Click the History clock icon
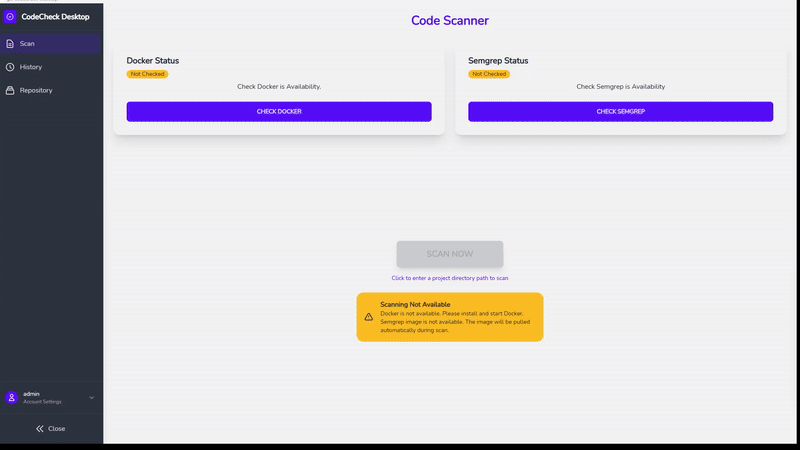The width and height of the screenshot is (800, 450). [10, 67]
